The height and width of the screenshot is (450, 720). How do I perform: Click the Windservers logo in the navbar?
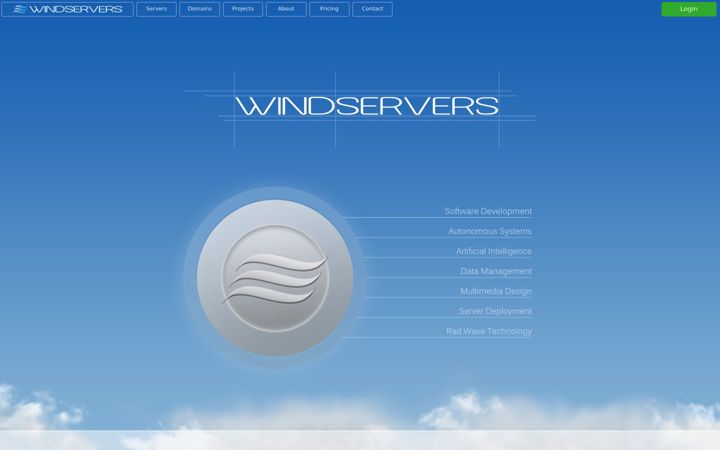(x=68, y=9)
